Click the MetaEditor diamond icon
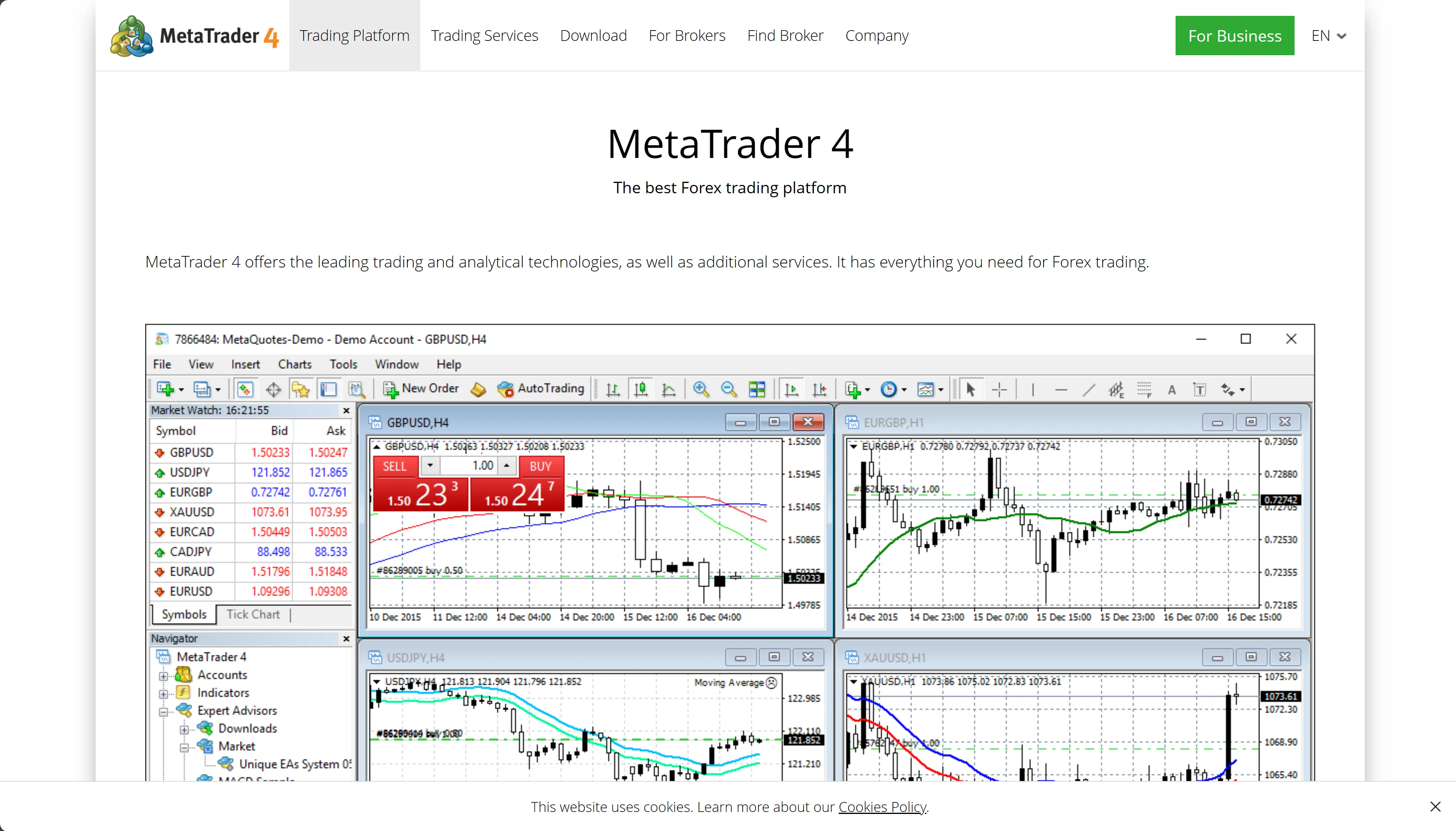Screen dimensions: 1456x831 point(478,389)
